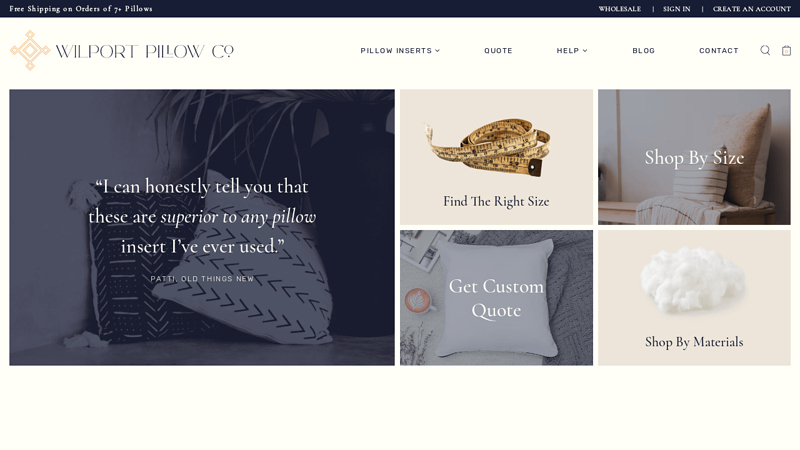Click the white fluffy fill material image
Image resolution: width=800 pixels, height=450 pixels.
pos(693,280)
